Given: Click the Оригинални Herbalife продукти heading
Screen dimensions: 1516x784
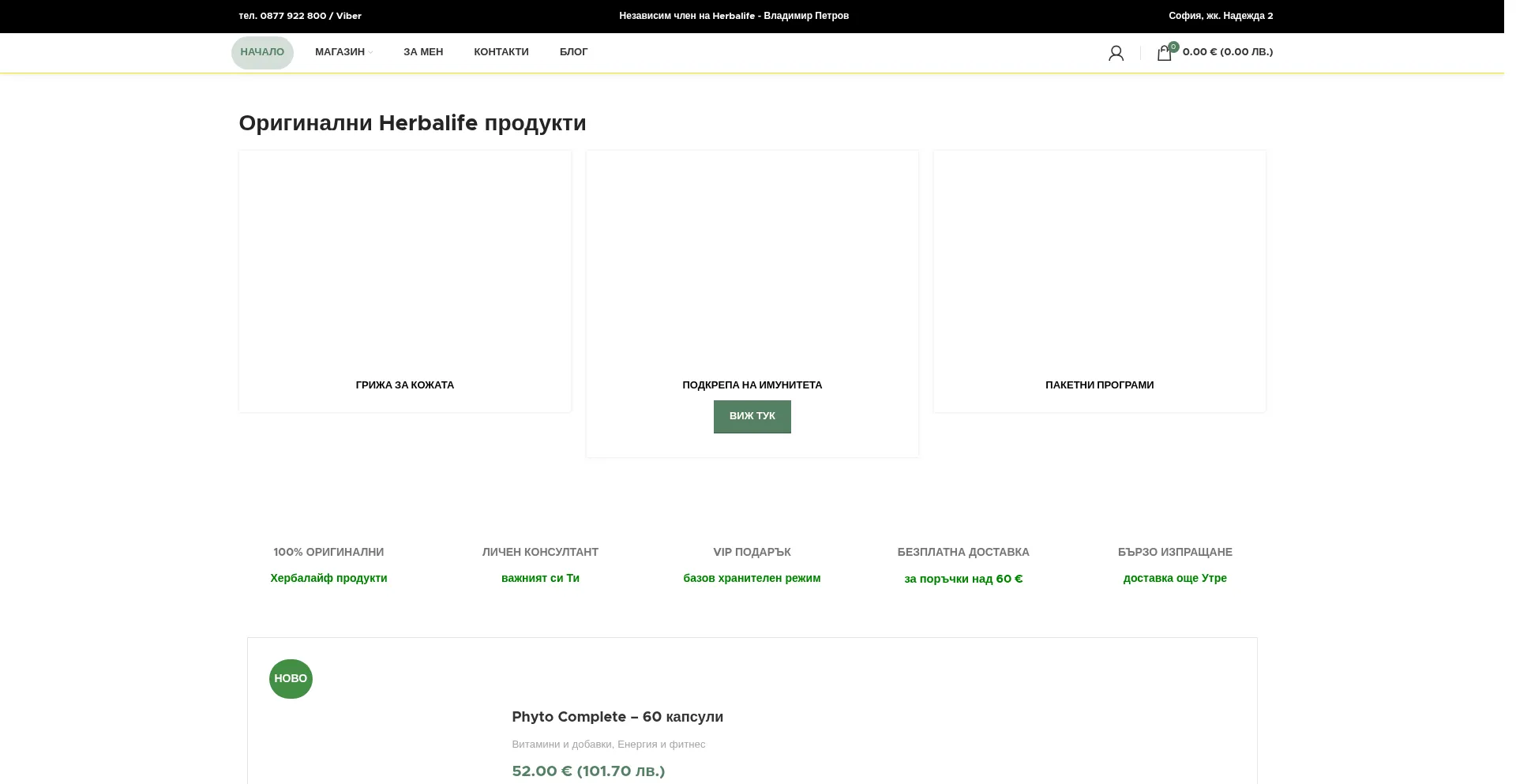Looking at the screenshot, I should pos(412,123).
